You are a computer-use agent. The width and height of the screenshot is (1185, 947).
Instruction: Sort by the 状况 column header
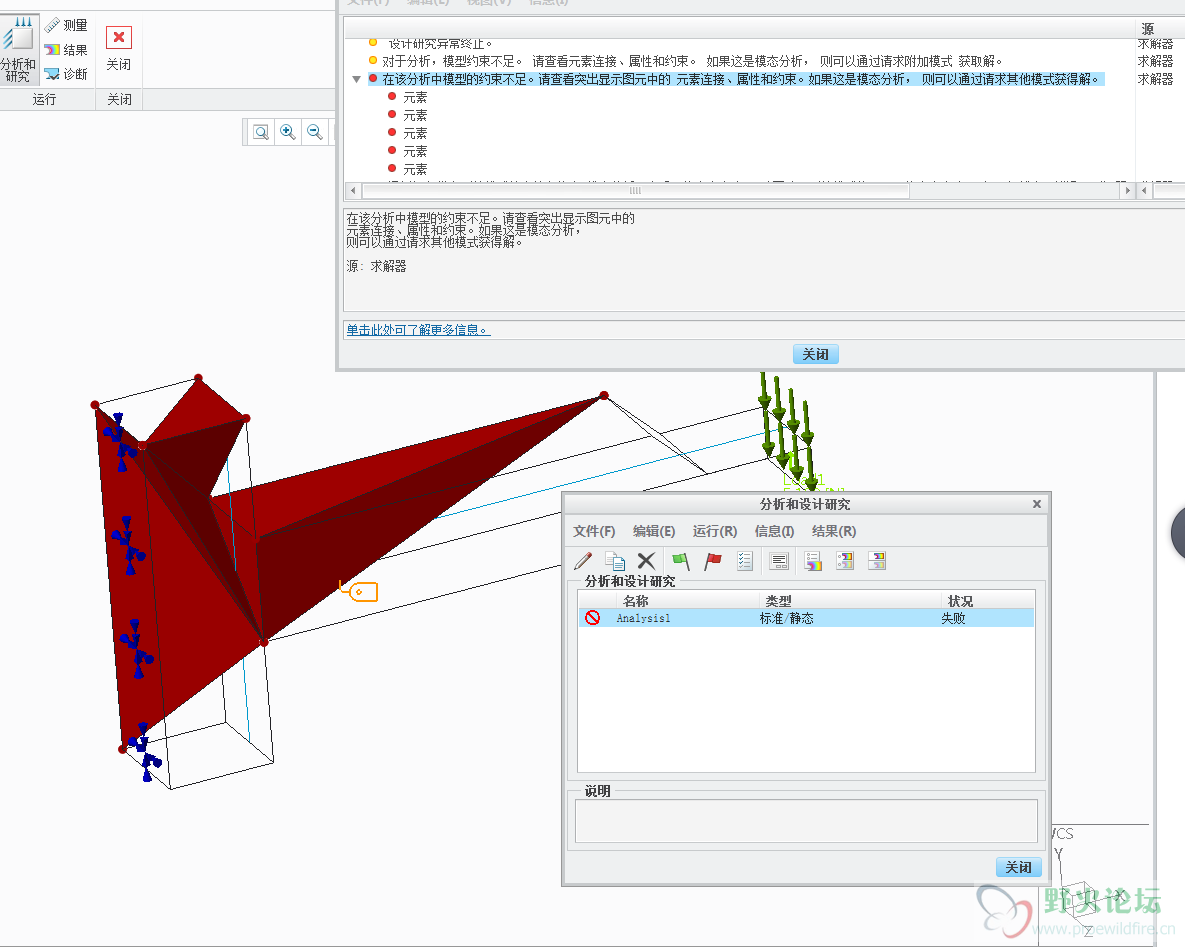961,601
